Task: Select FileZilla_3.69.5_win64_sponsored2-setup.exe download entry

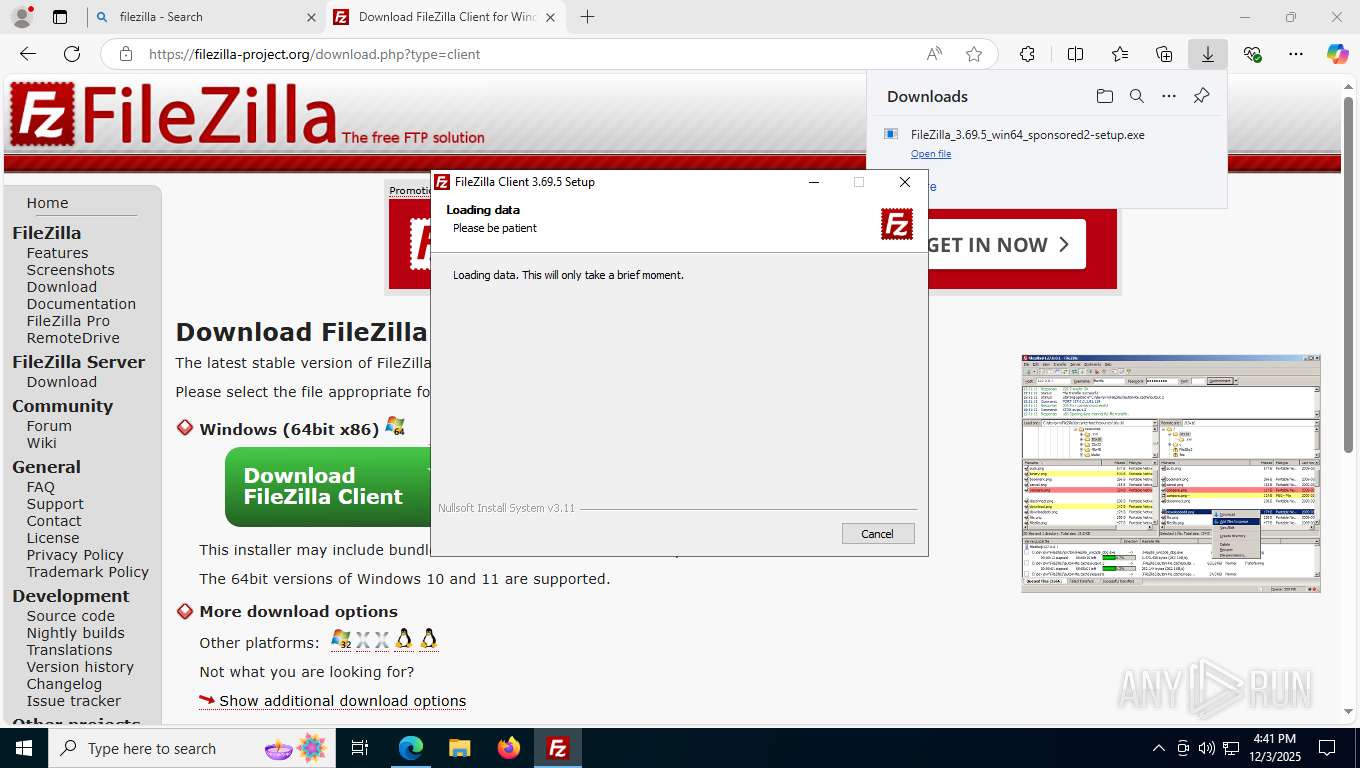Action: (1046, 144)
